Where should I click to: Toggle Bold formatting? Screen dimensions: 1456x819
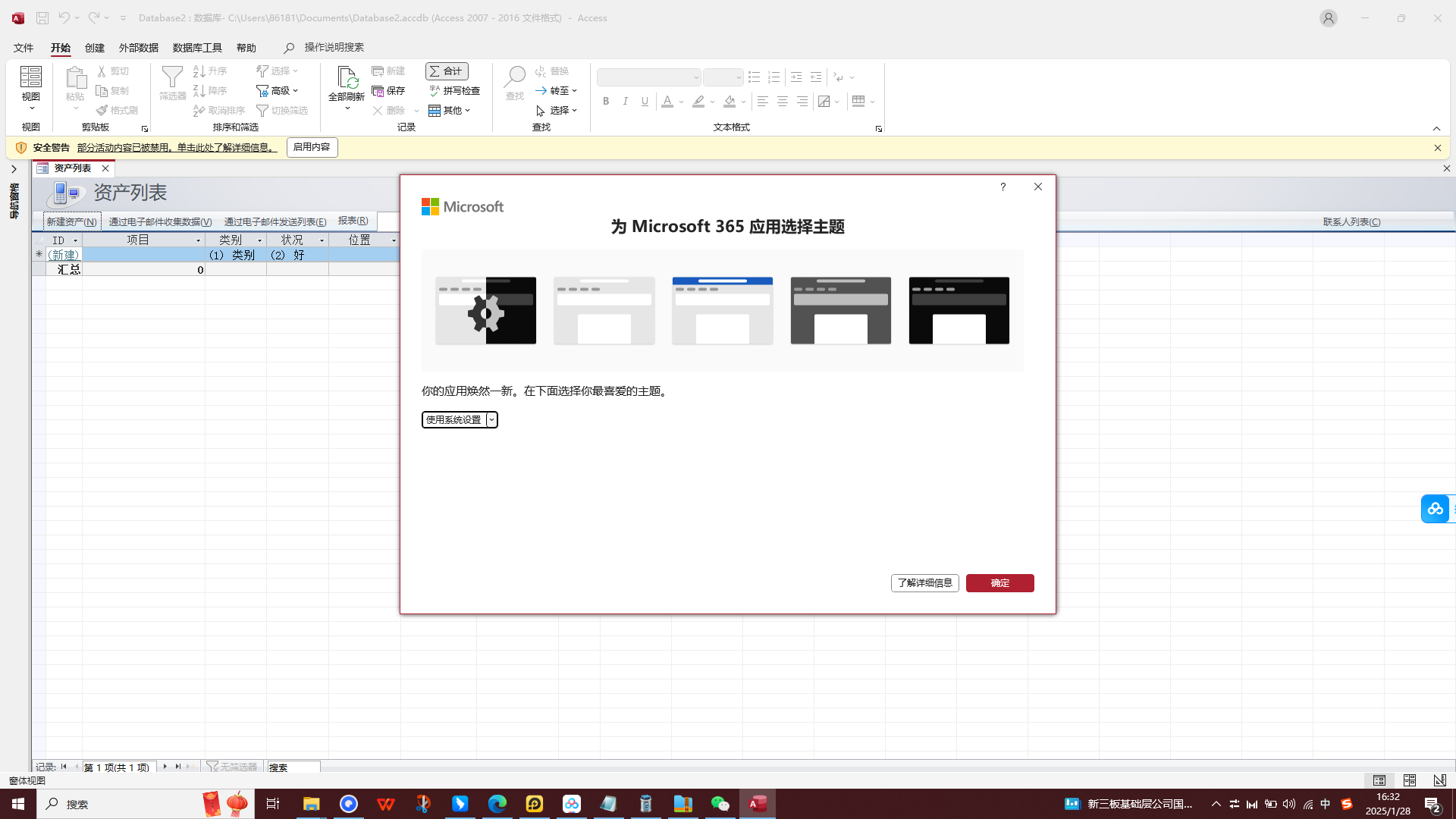[x=606, y=101]
